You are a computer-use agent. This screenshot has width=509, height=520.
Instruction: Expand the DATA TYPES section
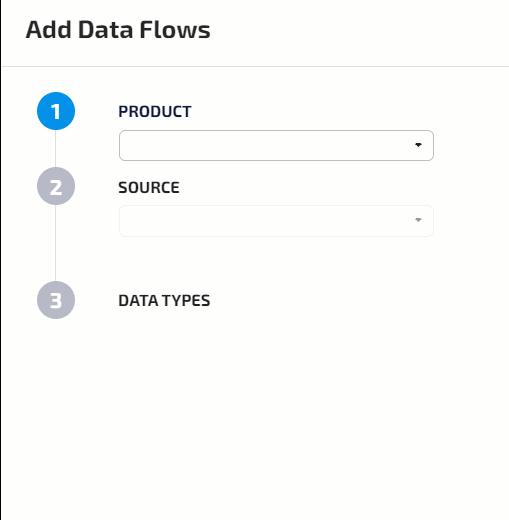point(164,301)
